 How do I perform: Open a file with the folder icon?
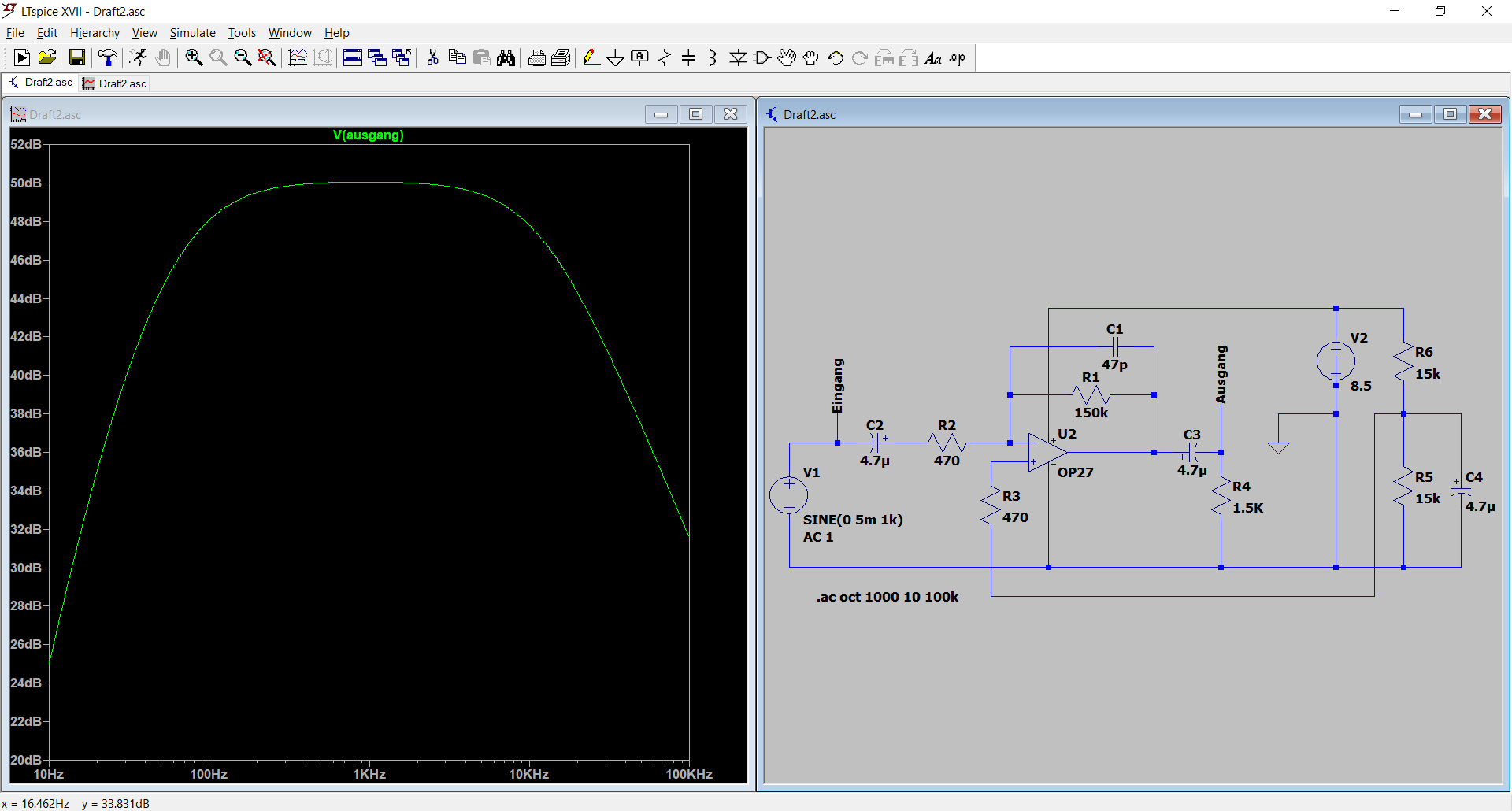pos(47,57)
